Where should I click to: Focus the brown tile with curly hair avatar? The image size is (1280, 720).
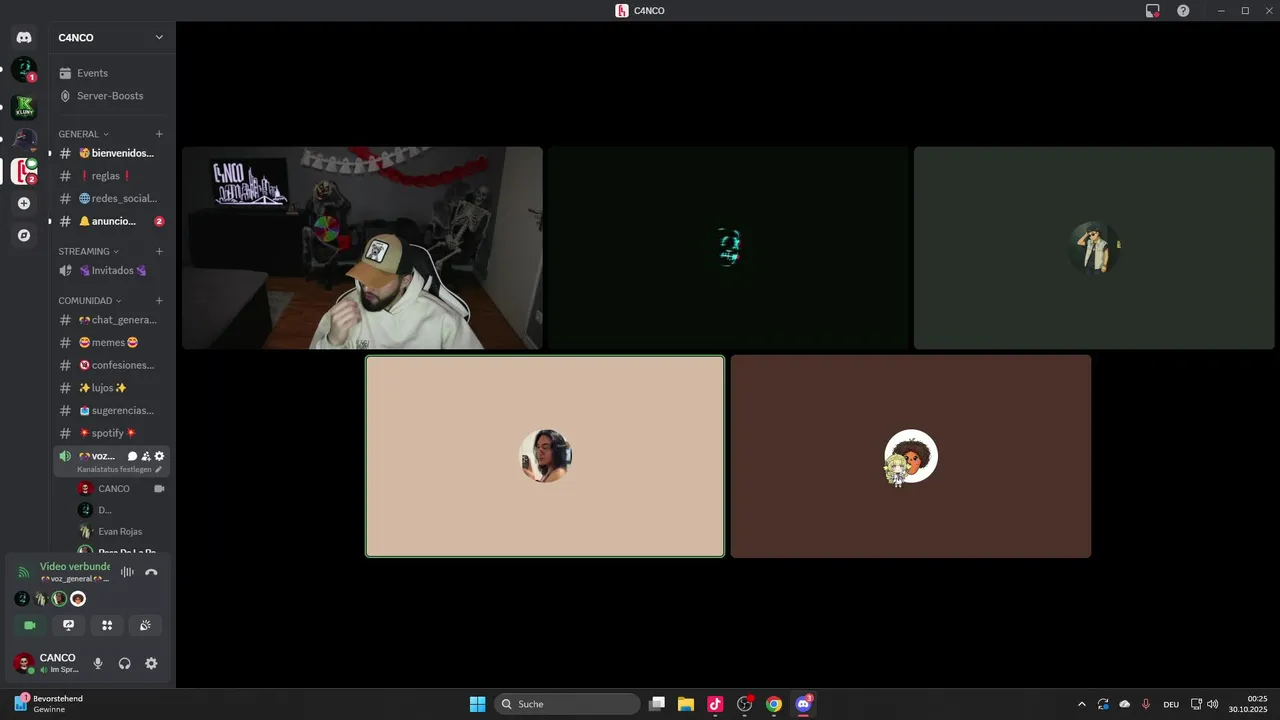point(911,456)
